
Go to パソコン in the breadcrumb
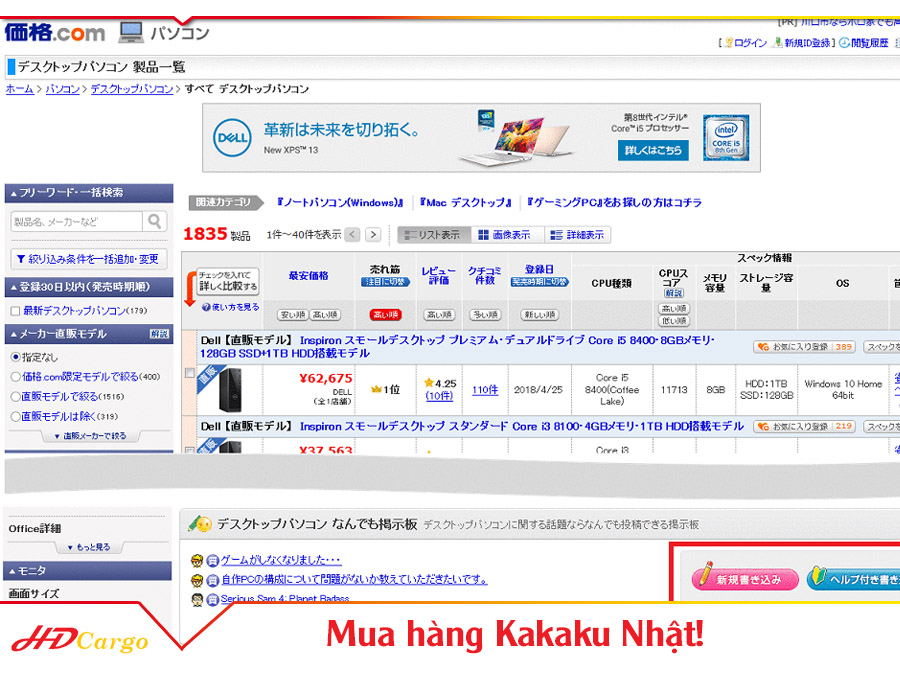tap(63, 89)
